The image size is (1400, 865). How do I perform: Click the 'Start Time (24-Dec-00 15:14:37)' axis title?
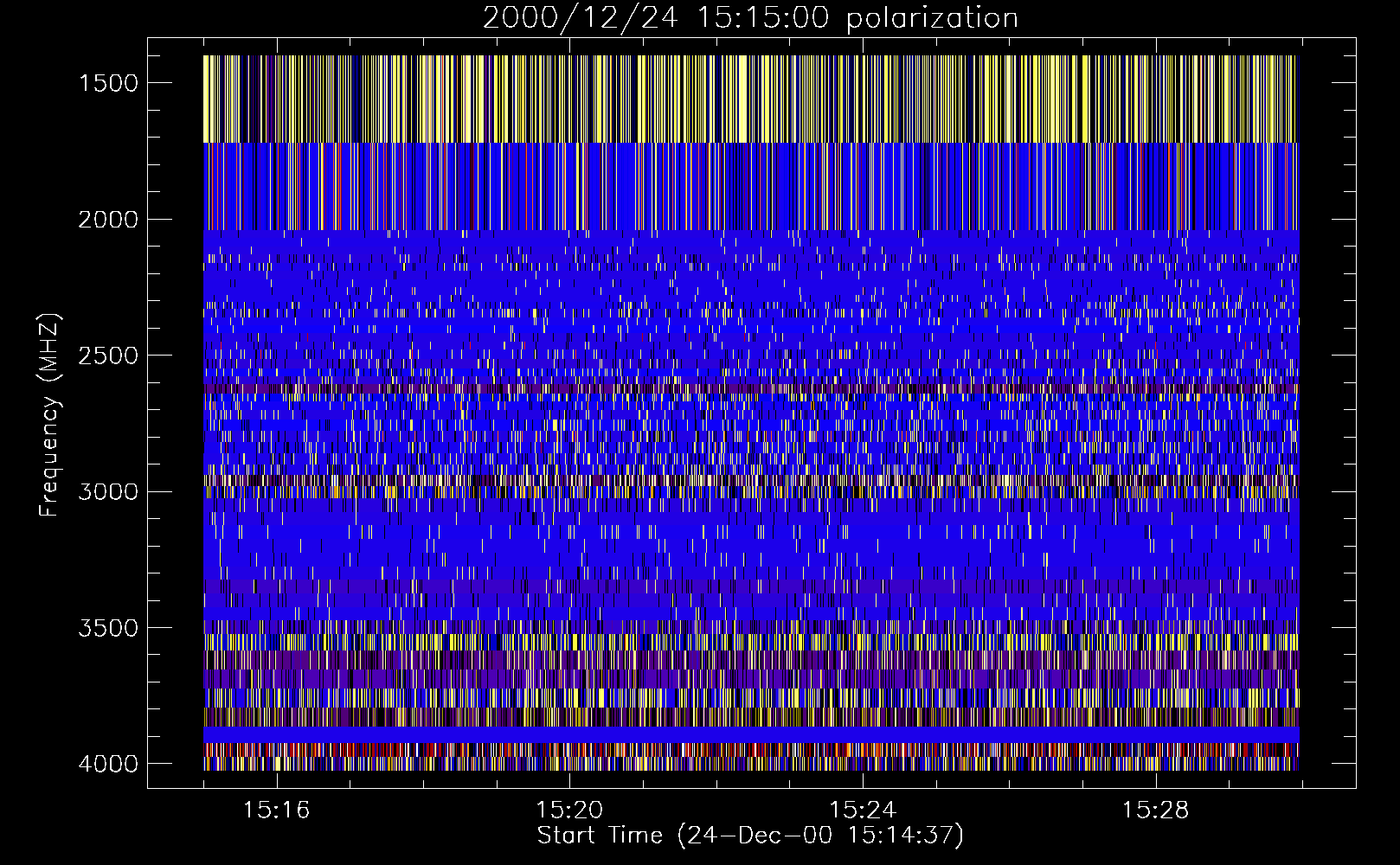750,836
